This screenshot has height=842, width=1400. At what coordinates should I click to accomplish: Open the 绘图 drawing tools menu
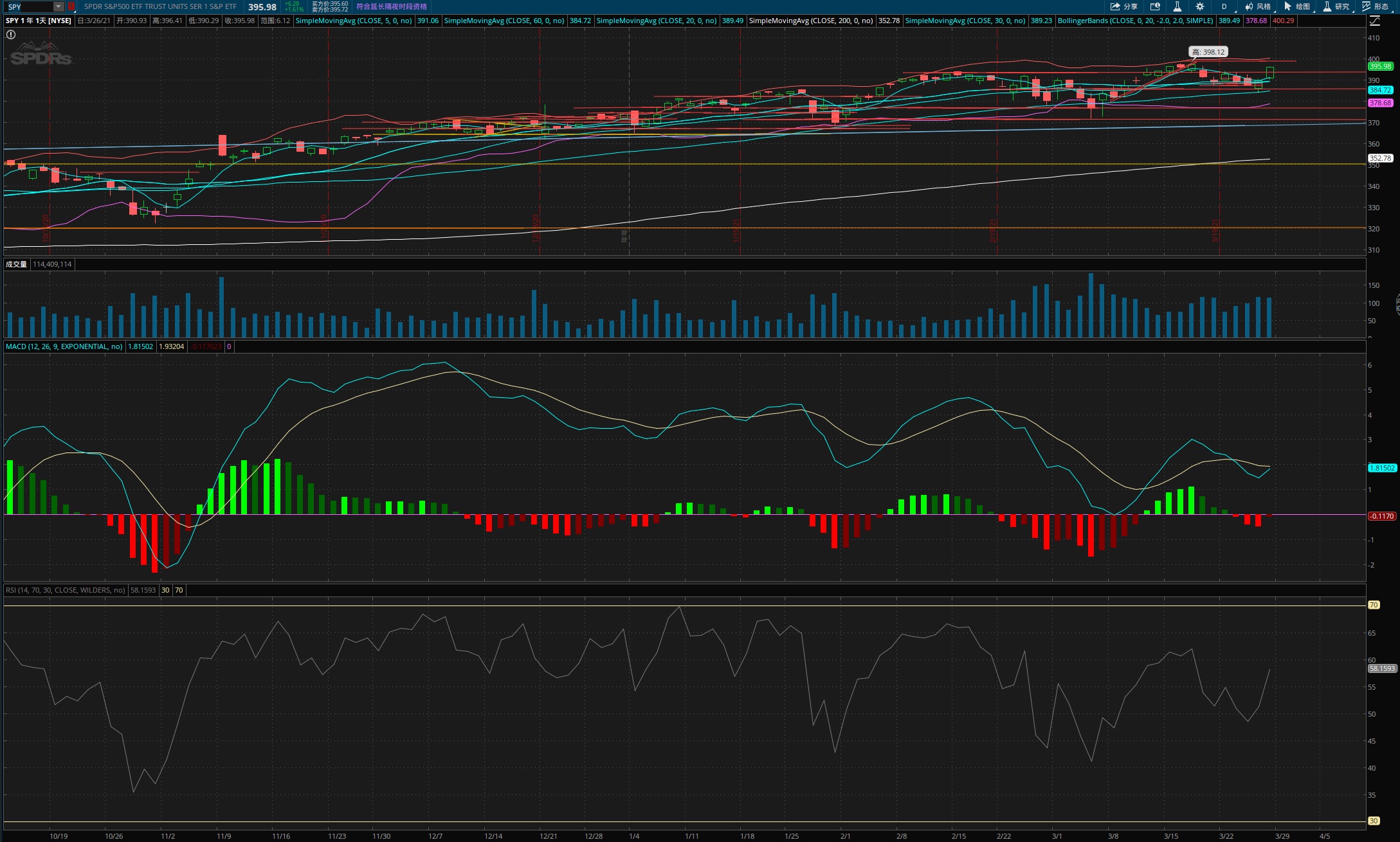tap(1297, 6)
